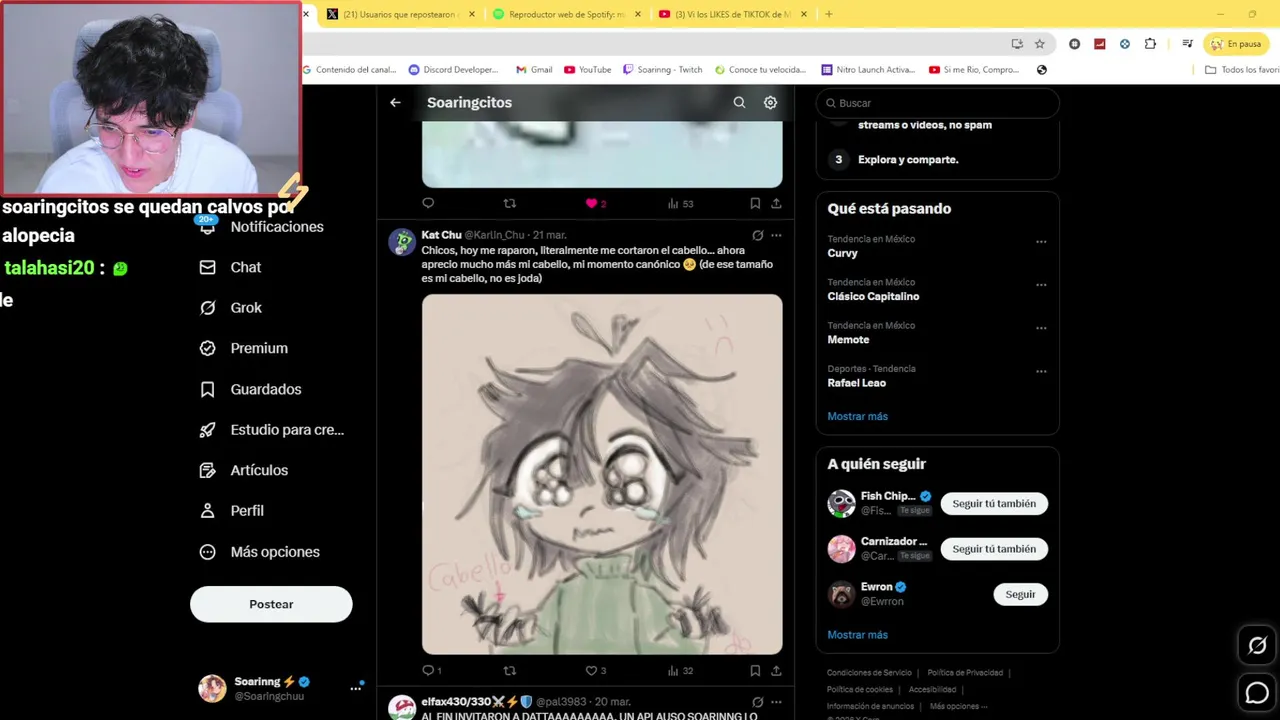Screen dimensions: 1280x720
Task: Share Kat Chu's post
Action: coord(776,671)
